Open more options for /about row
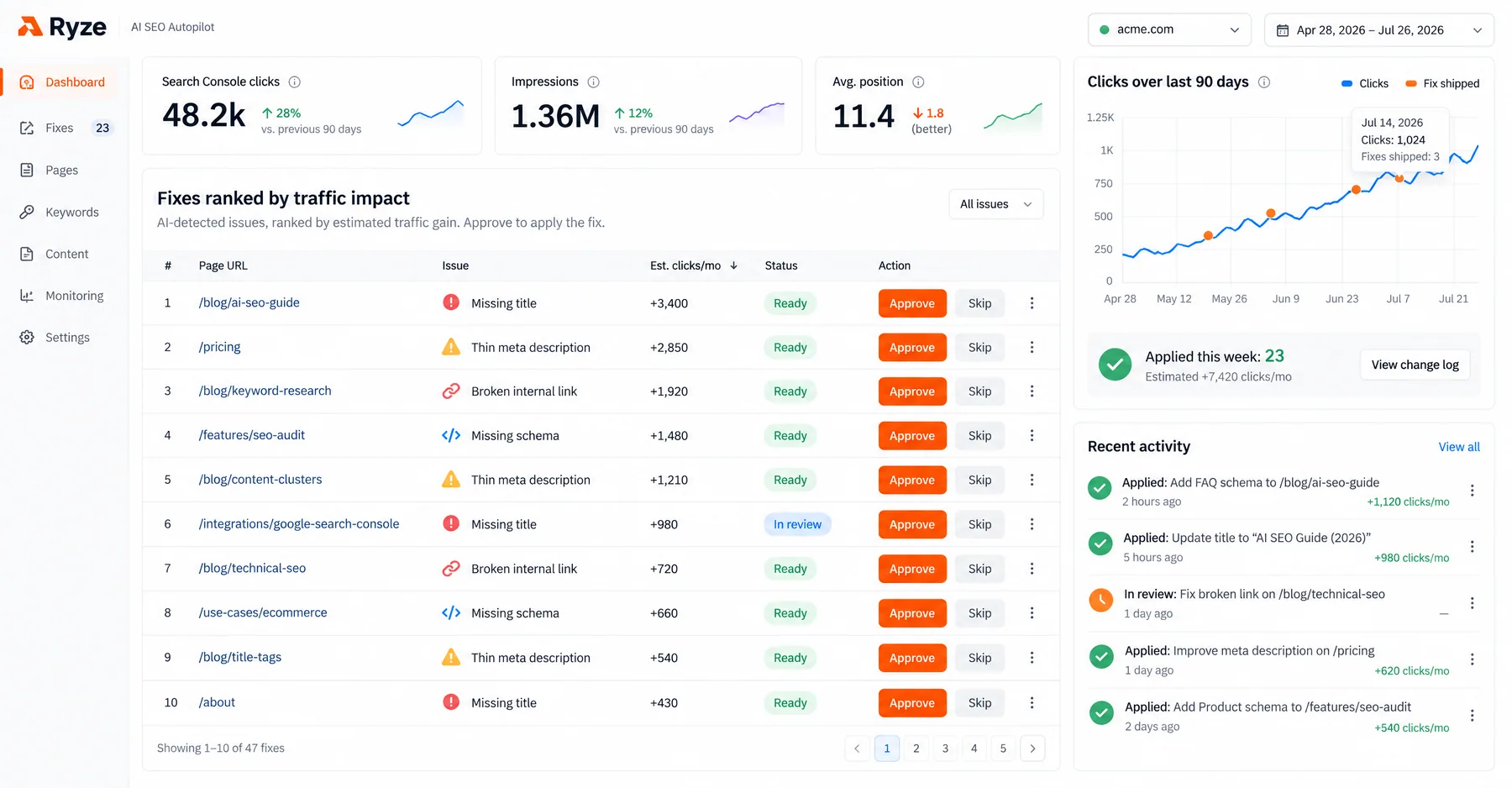This screenshot has width=1512, height=788. (x=1032, y=703)
